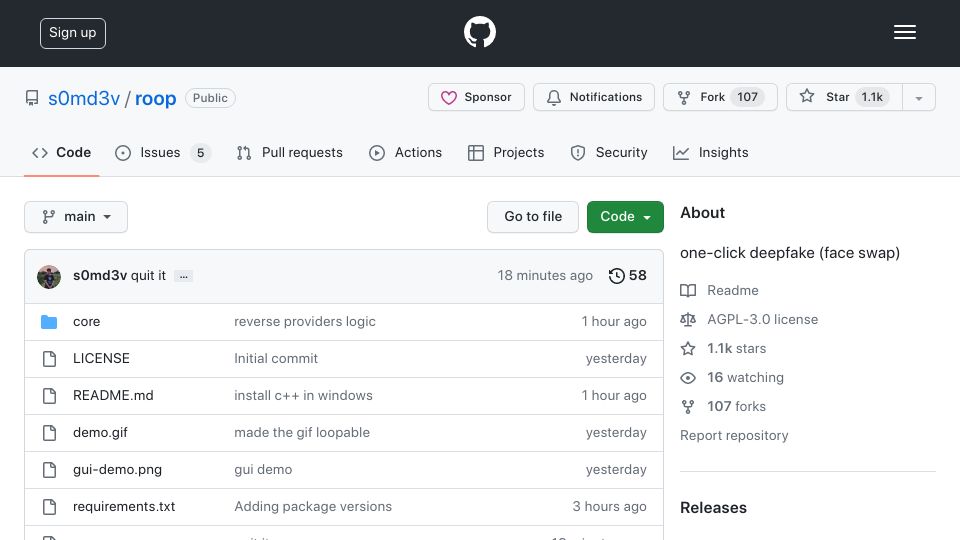The width and height of the screenshot is (960, 540).
Task: Open the requirements.txt file
Action: pyautogui.click(x=124, y=506)
